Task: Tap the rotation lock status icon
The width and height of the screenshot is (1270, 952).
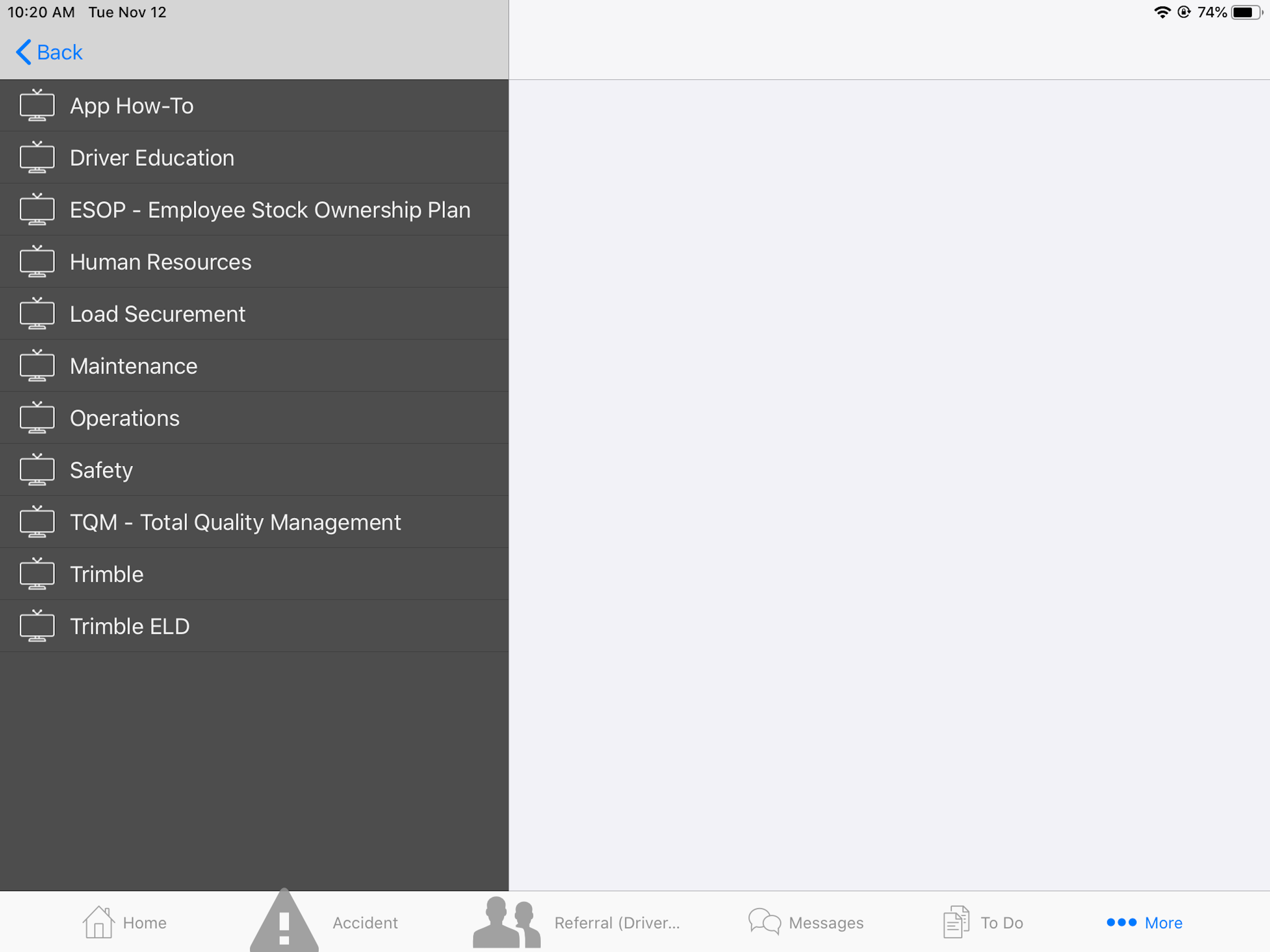Action: [1184, 12]
